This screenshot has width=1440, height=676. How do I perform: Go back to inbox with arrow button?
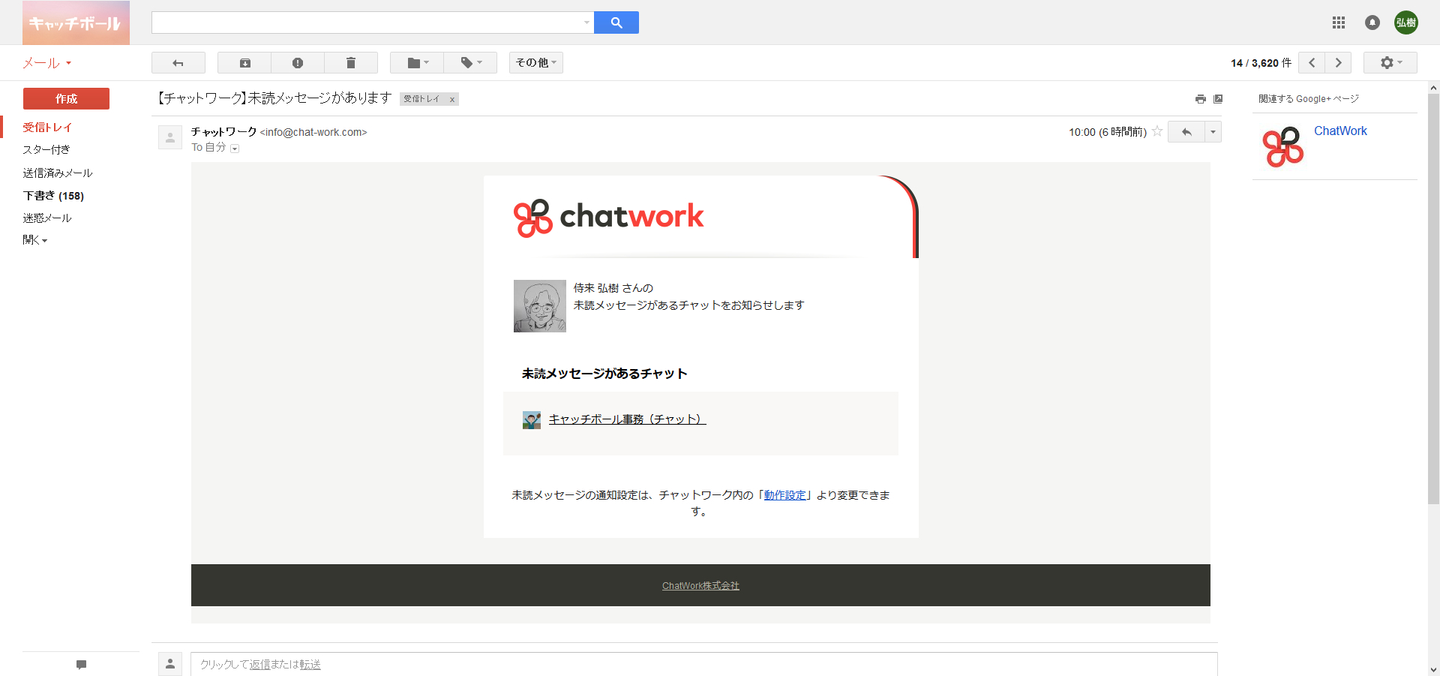pos(178,63)
